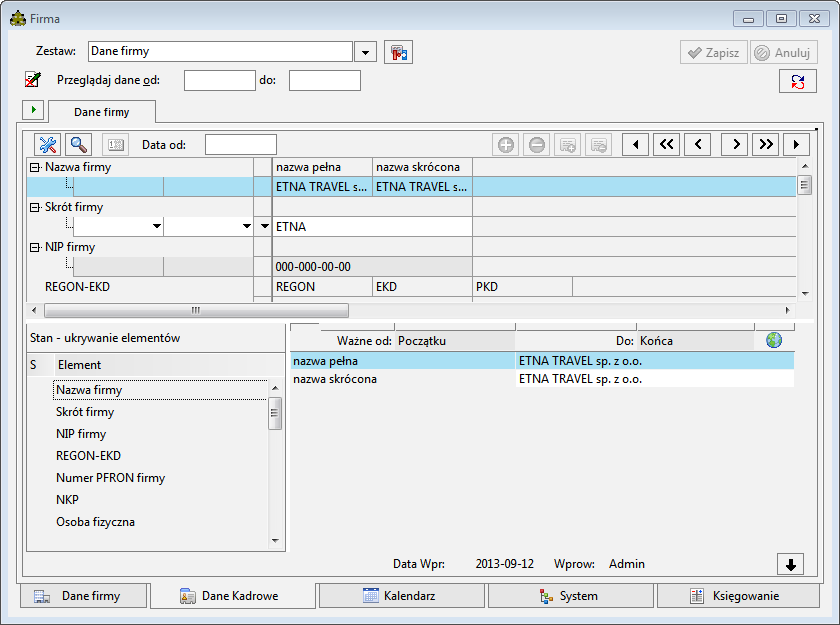Switch to Księgowanie tab
The width and height of the screenshot is (840, 625).
pos(738,596)
